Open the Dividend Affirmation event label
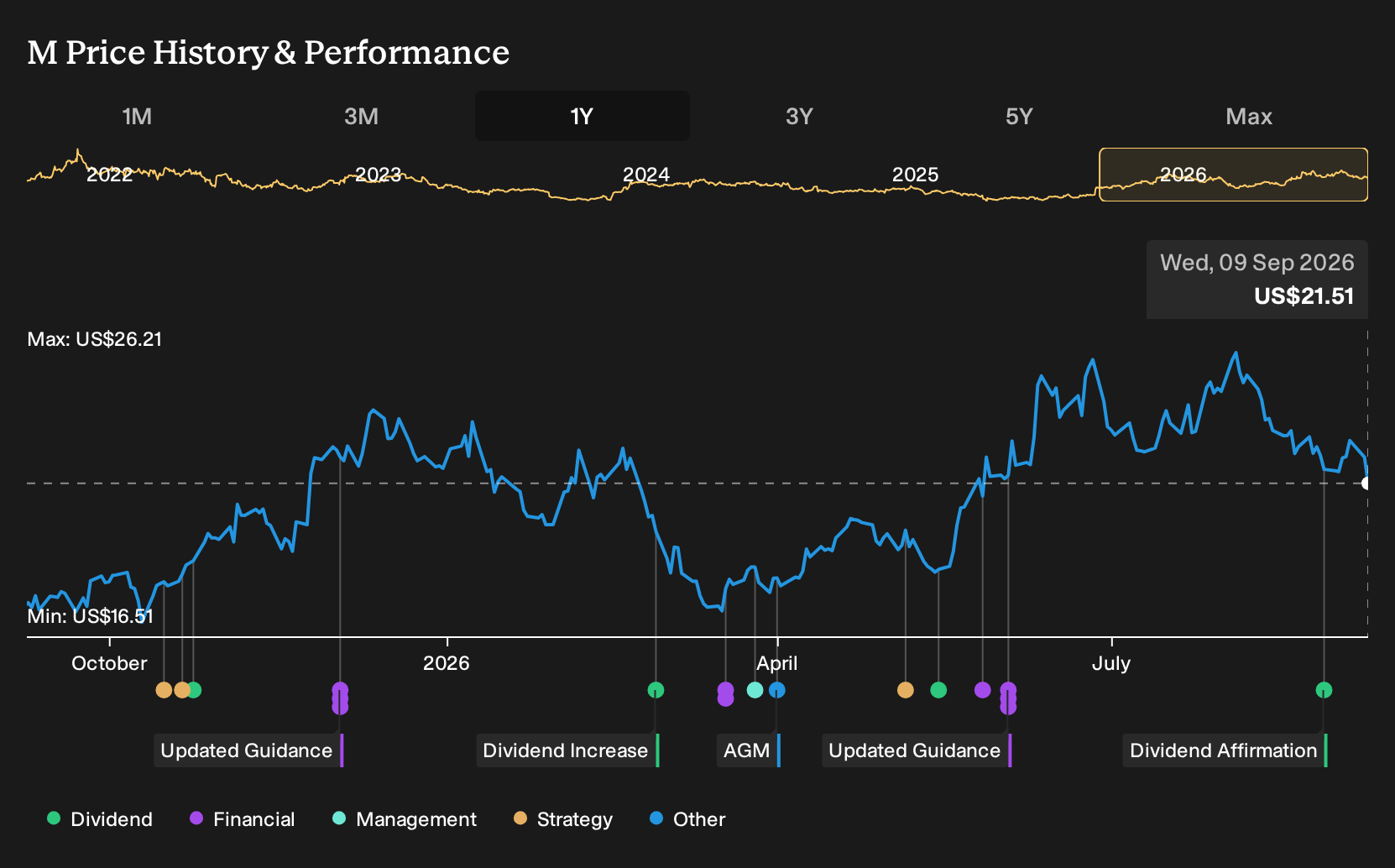The image size is (1395, 868). [1225, 750]
